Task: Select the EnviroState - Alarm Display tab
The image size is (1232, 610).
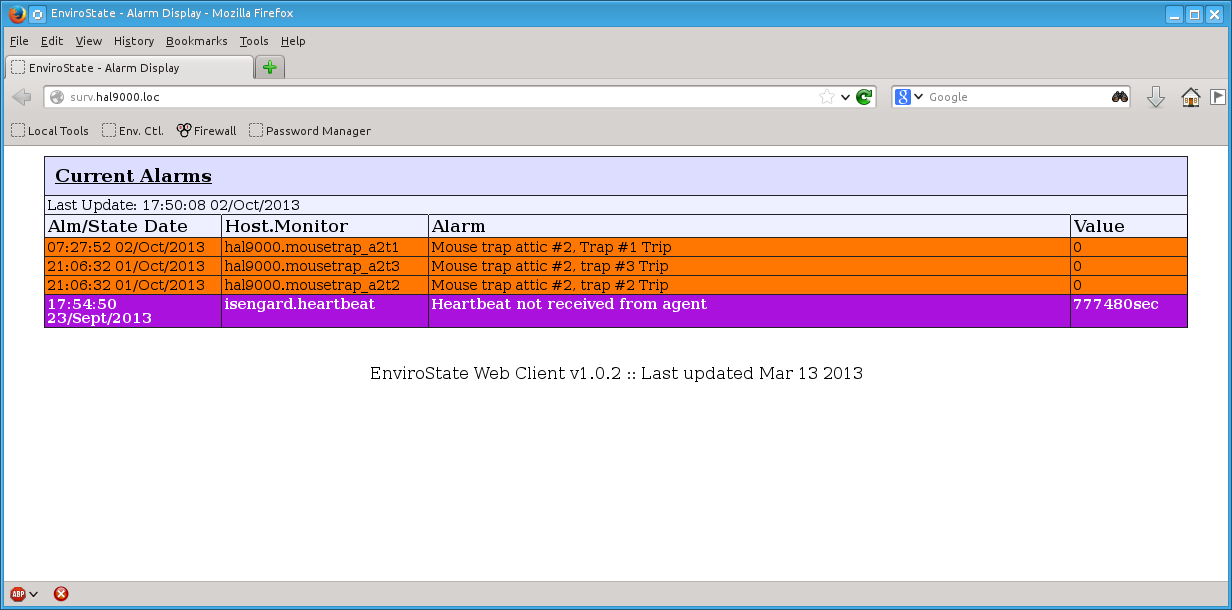Action: [x=130, y=68]
